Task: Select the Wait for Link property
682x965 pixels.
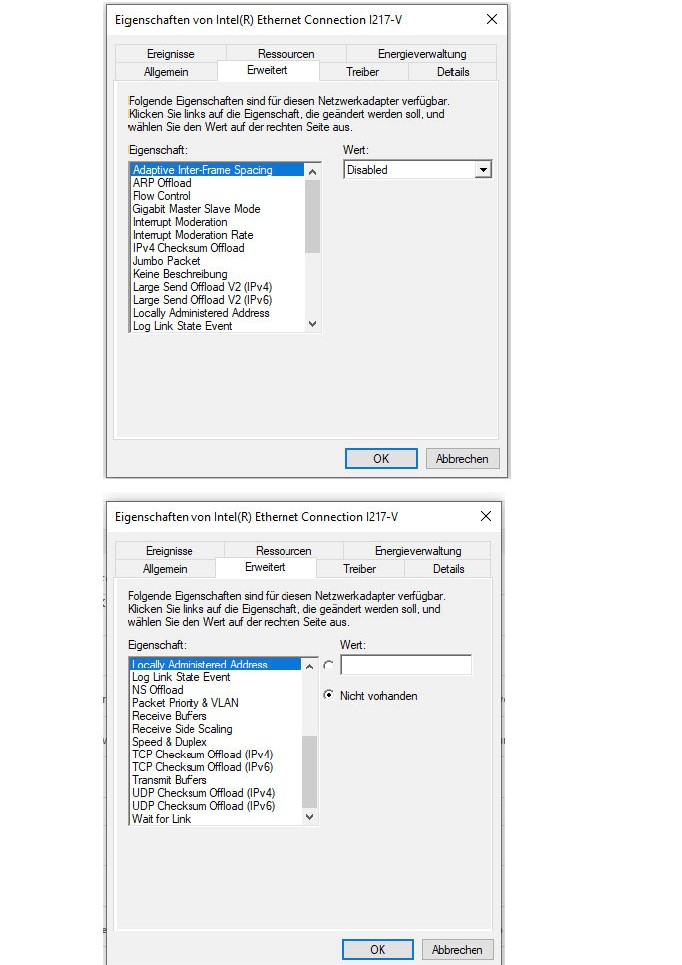Action: pos(215,819)
